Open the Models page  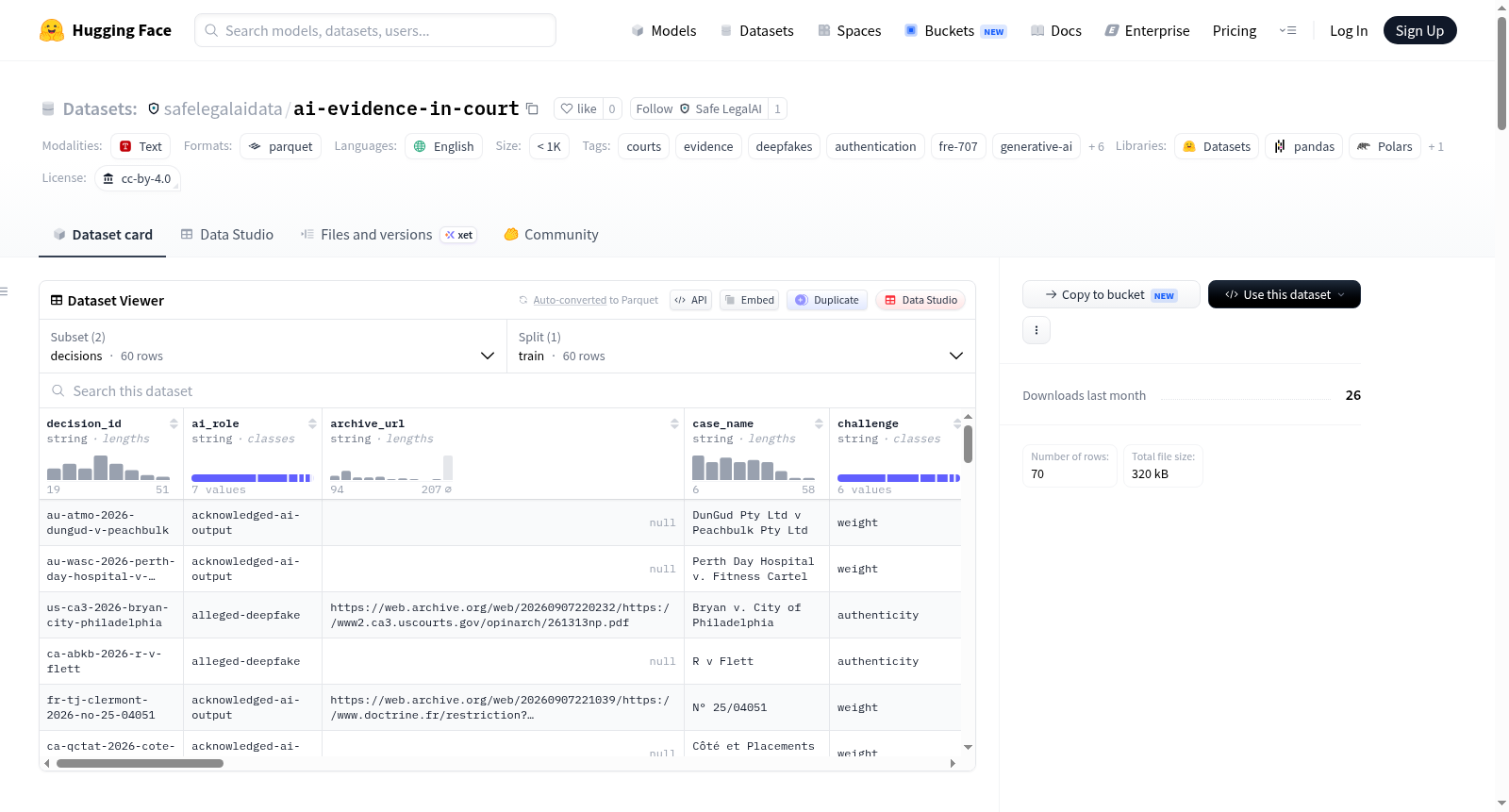coord(664,30)
